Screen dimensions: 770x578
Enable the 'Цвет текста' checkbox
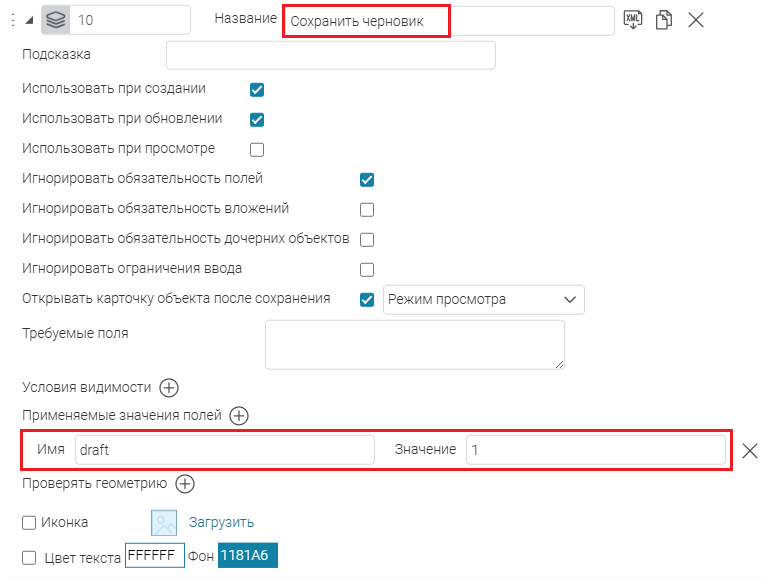(x=29, y=557)
